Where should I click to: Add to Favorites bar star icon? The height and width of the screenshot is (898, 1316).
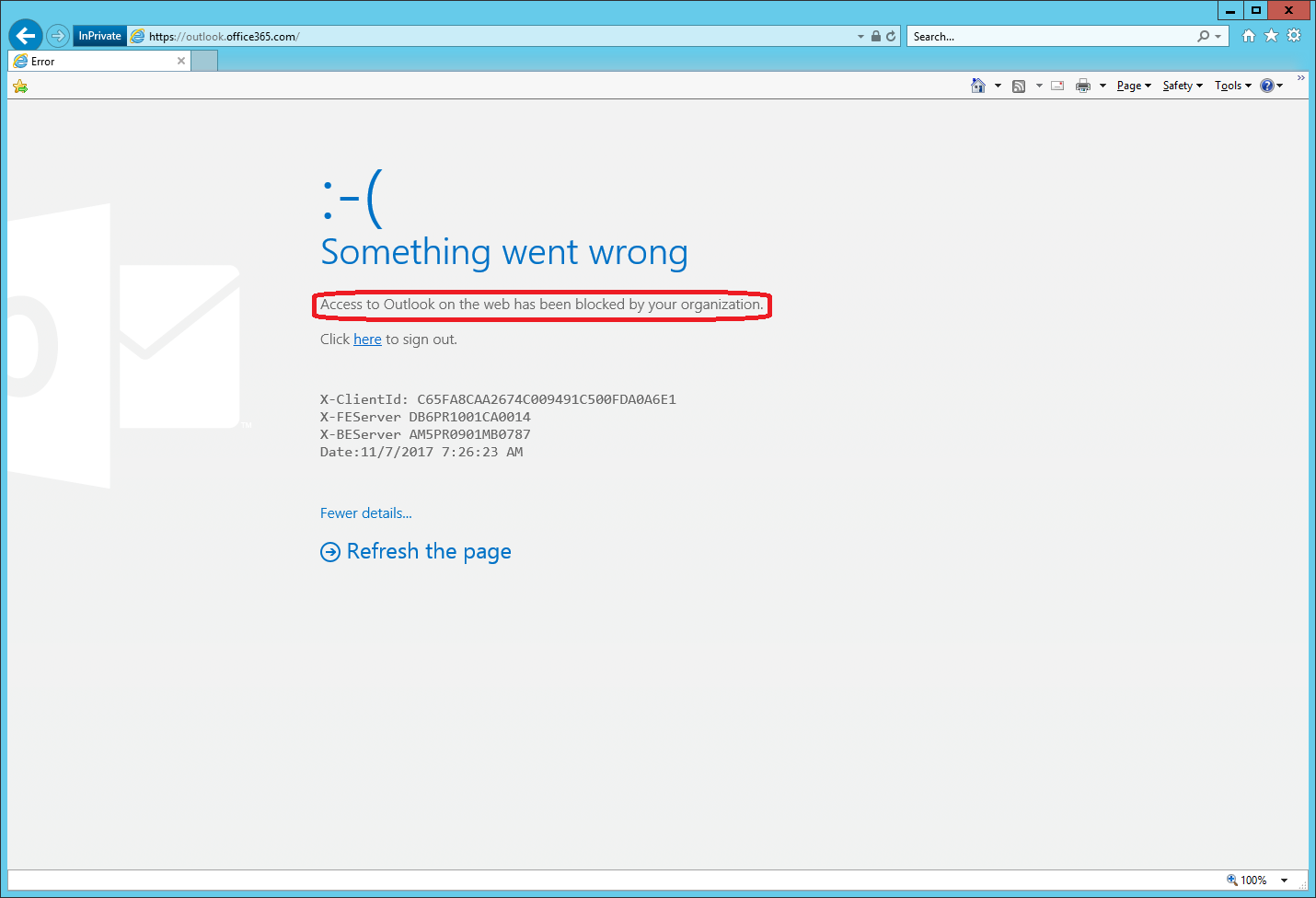coord(20,86)
